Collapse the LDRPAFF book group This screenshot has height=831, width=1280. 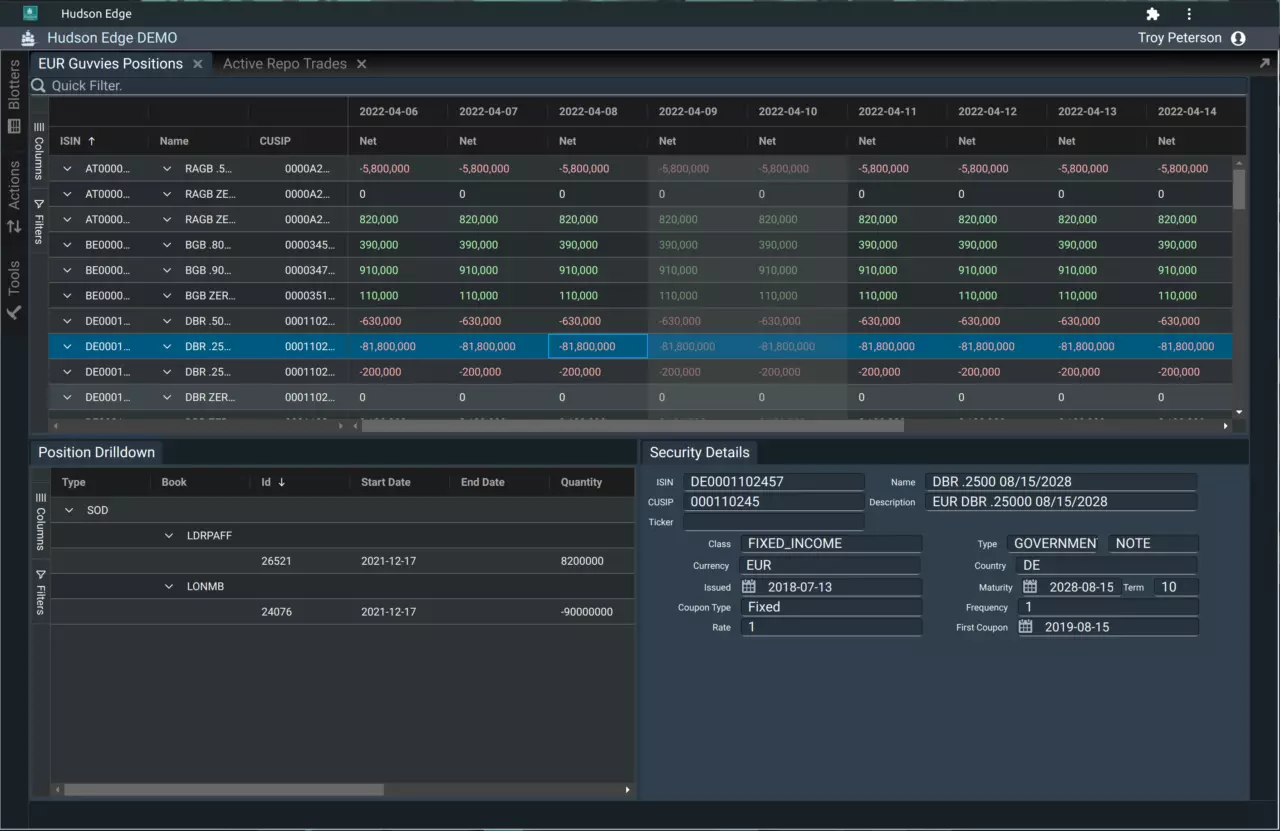click(169, 536)
